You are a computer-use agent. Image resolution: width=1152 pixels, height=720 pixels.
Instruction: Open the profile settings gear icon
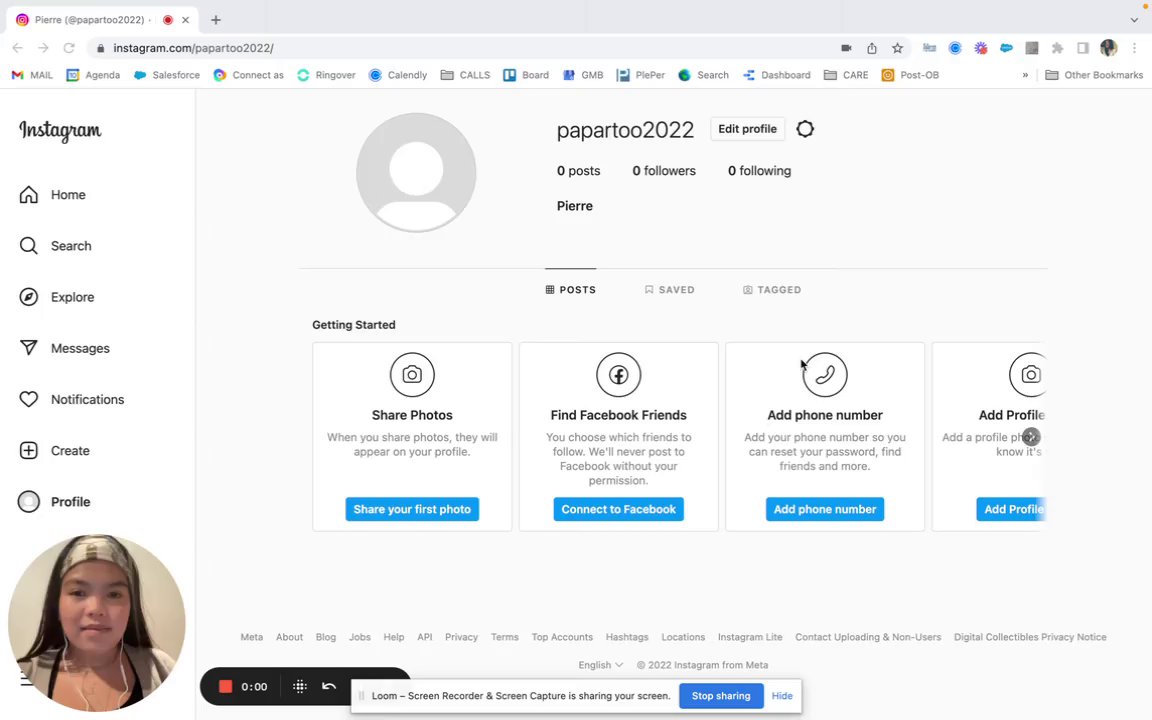tap(805, 129)
